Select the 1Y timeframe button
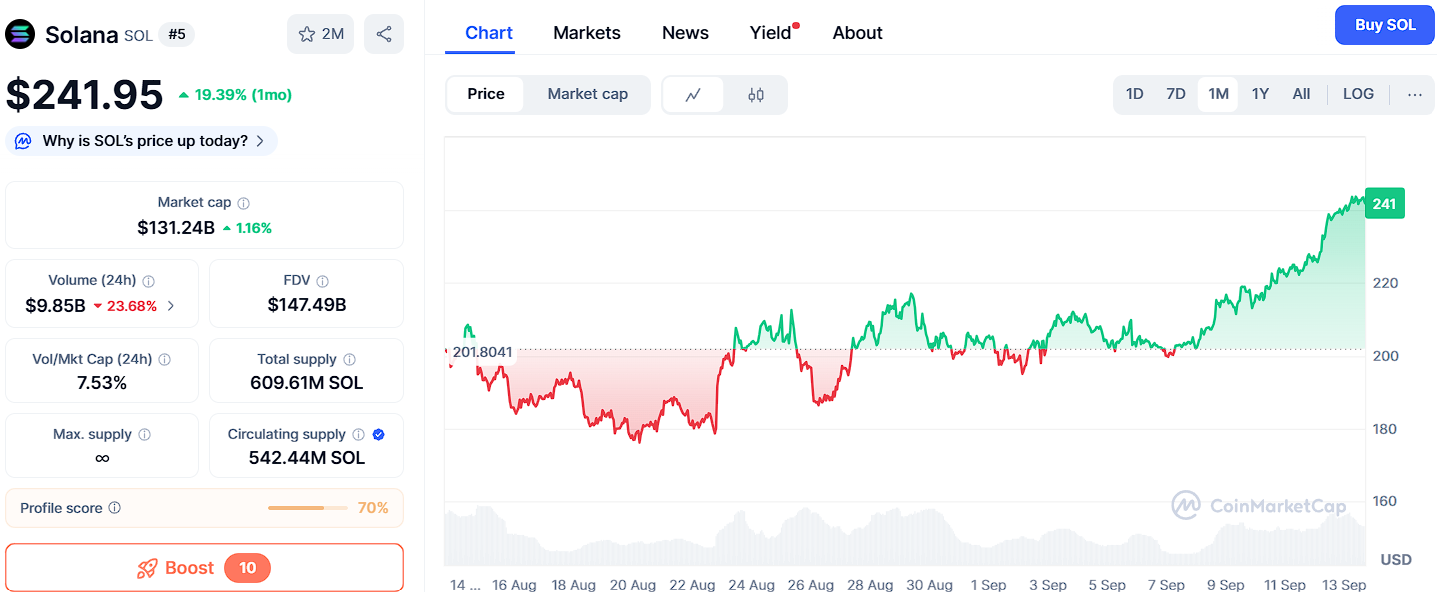Viewport: 1437px width, 592px height. pos(1260,93)
